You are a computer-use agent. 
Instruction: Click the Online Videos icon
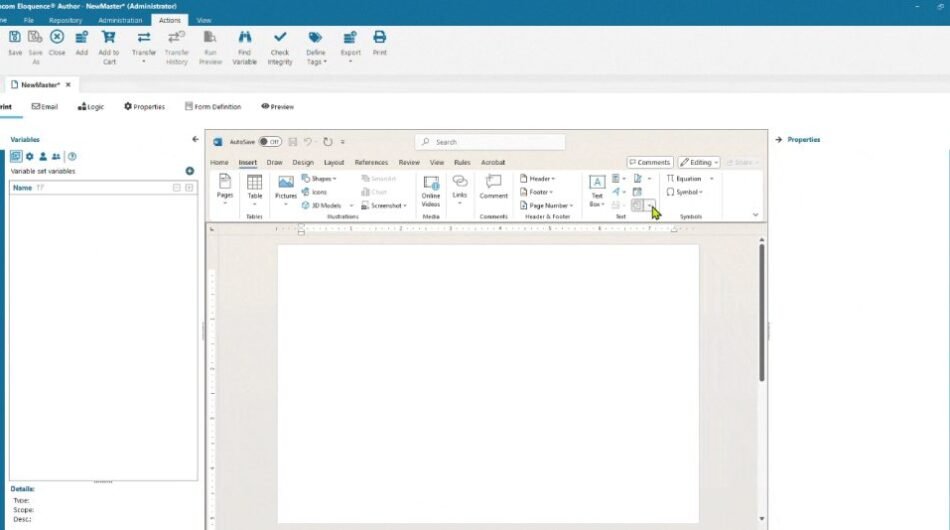click(x=431, y=189)
